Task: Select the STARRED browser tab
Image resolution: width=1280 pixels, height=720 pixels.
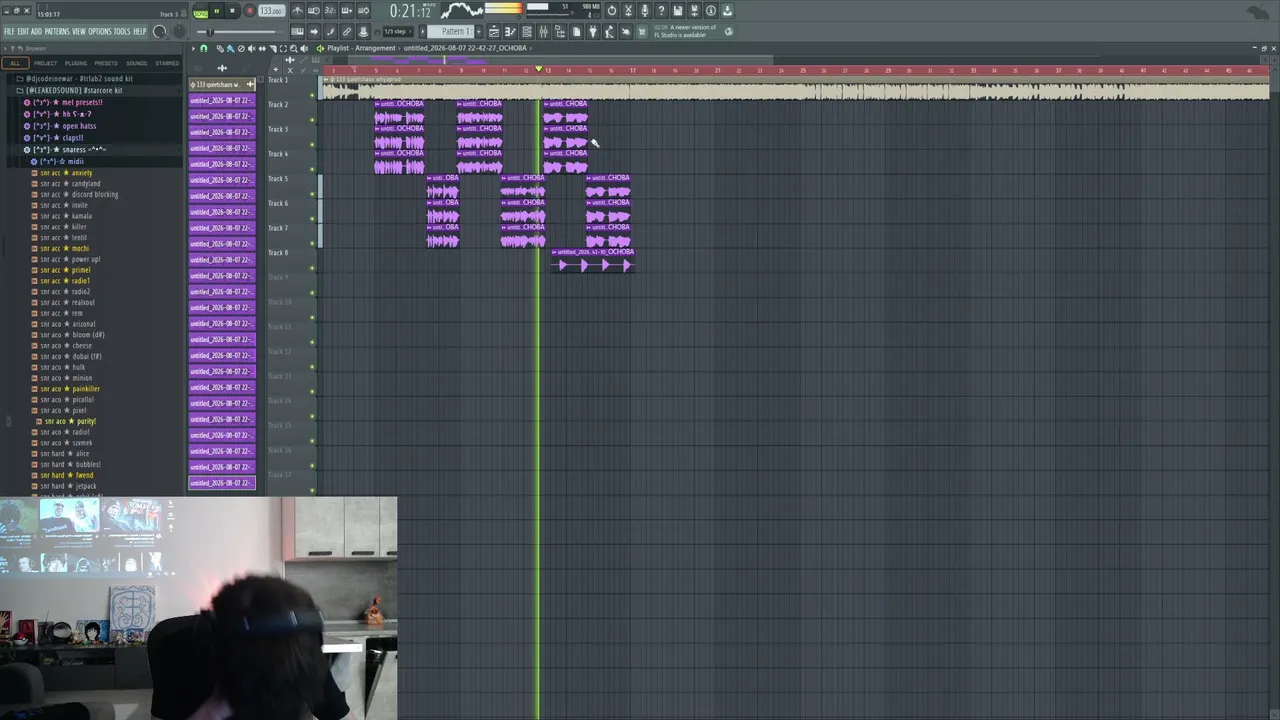Action: click(x=167, y=63)
